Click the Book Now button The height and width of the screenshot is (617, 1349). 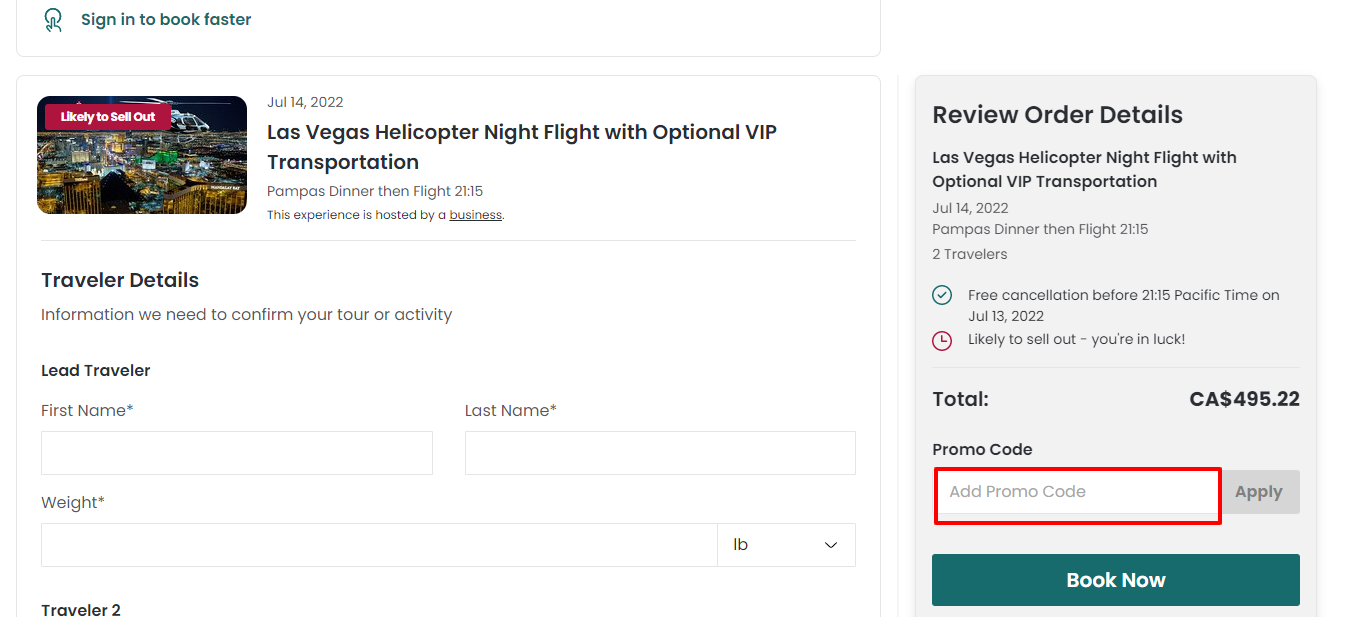[x=1116, y=580]
